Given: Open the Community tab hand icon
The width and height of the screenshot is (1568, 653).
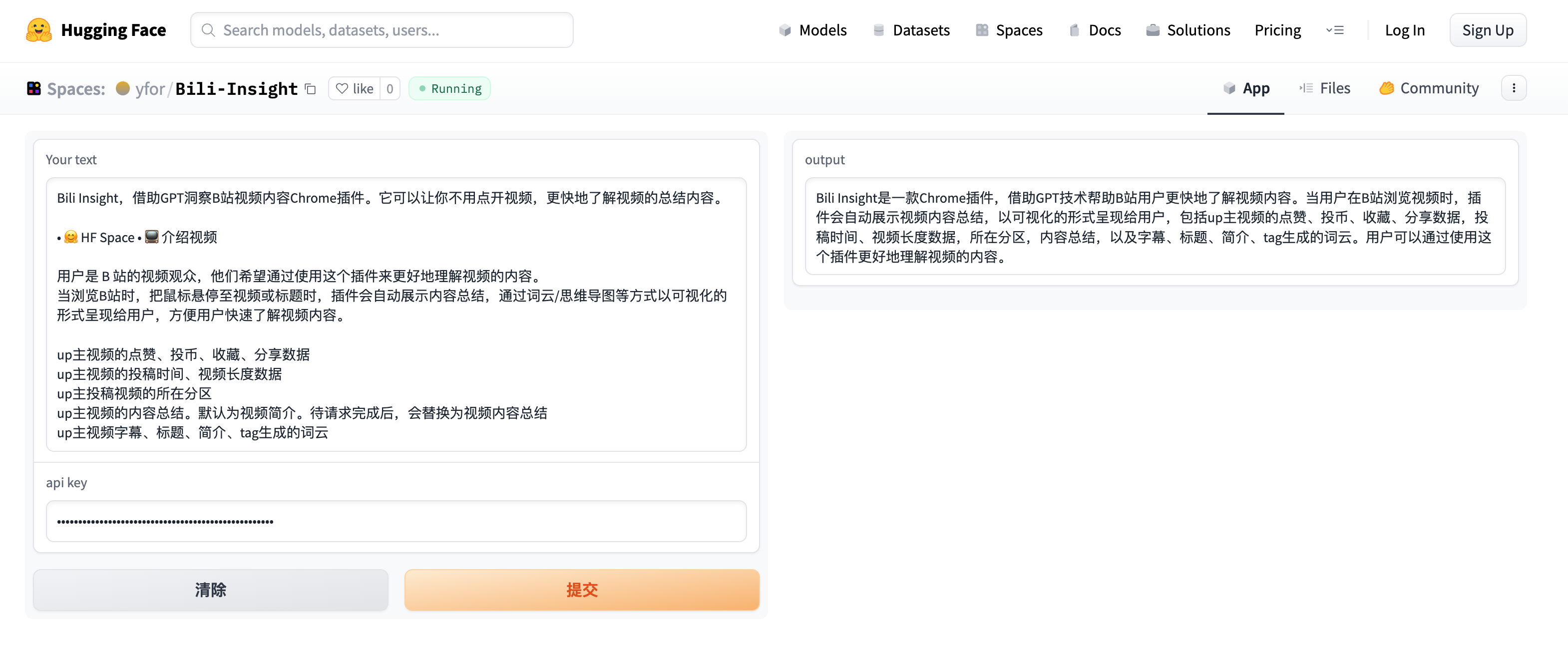Looking at the screenshot, I should pos(1386,88).
